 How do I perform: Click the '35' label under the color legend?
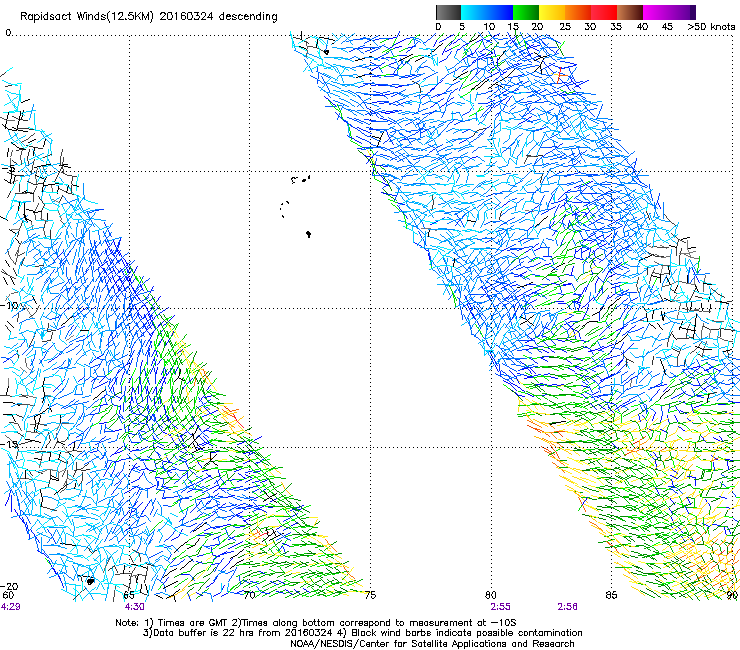616,27
